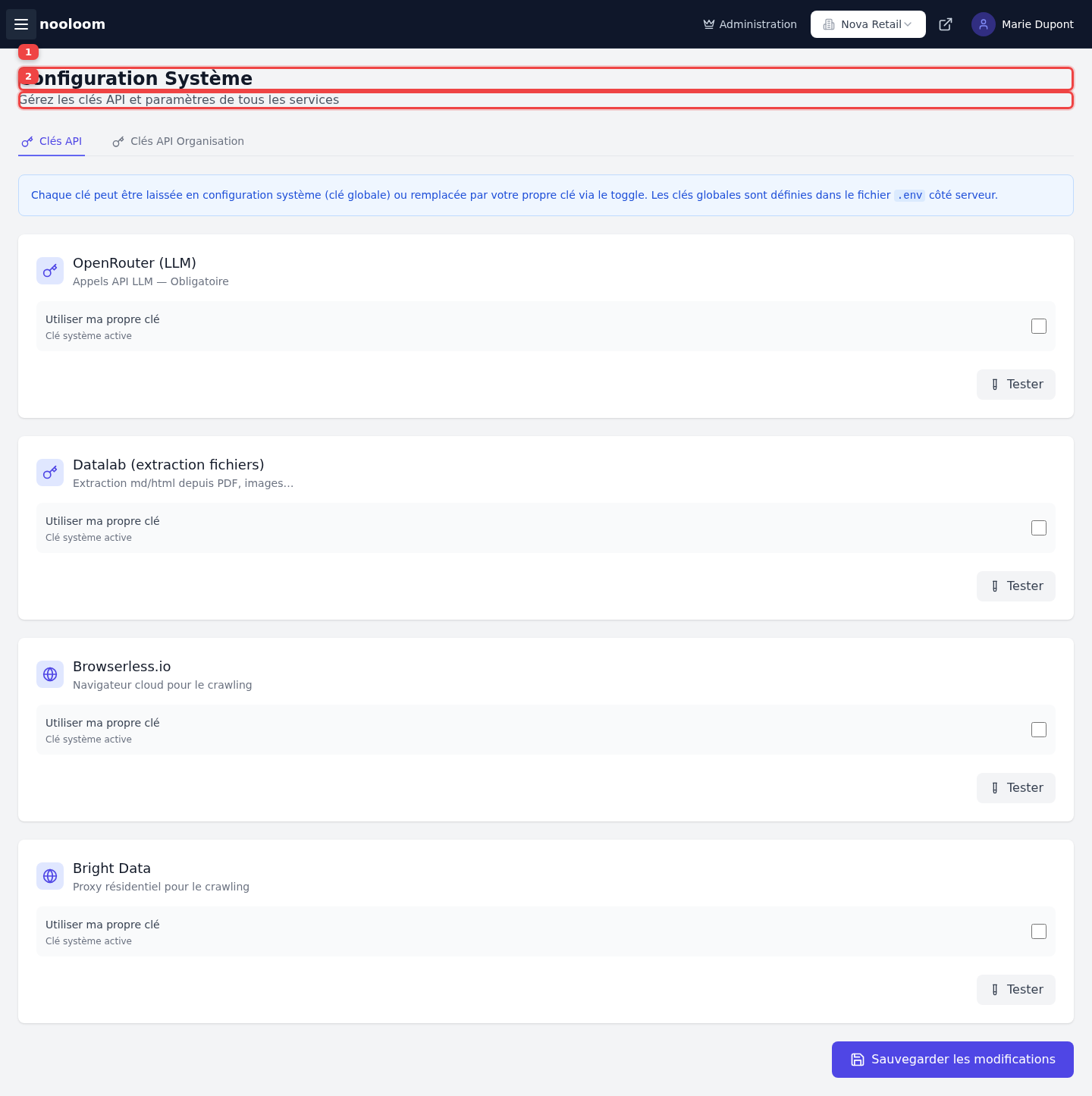Click the Browserless.io title
Image resolution: width=1092 pixels, height=1096 pixels.
(x=122, y=667)
